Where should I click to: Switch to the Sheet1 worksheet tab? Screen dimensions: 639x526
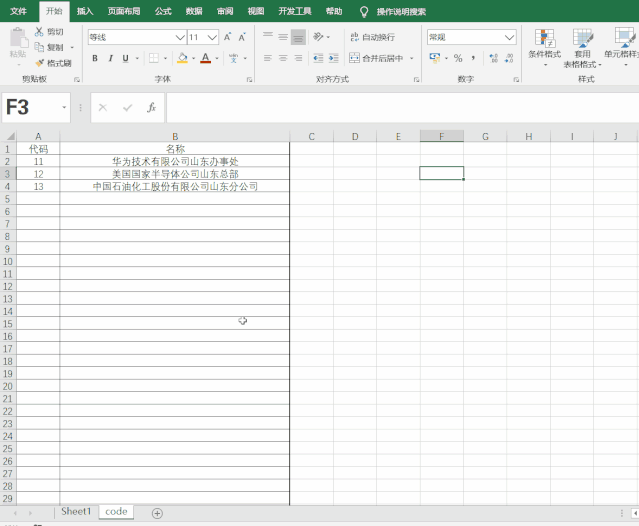click(76, 511)
